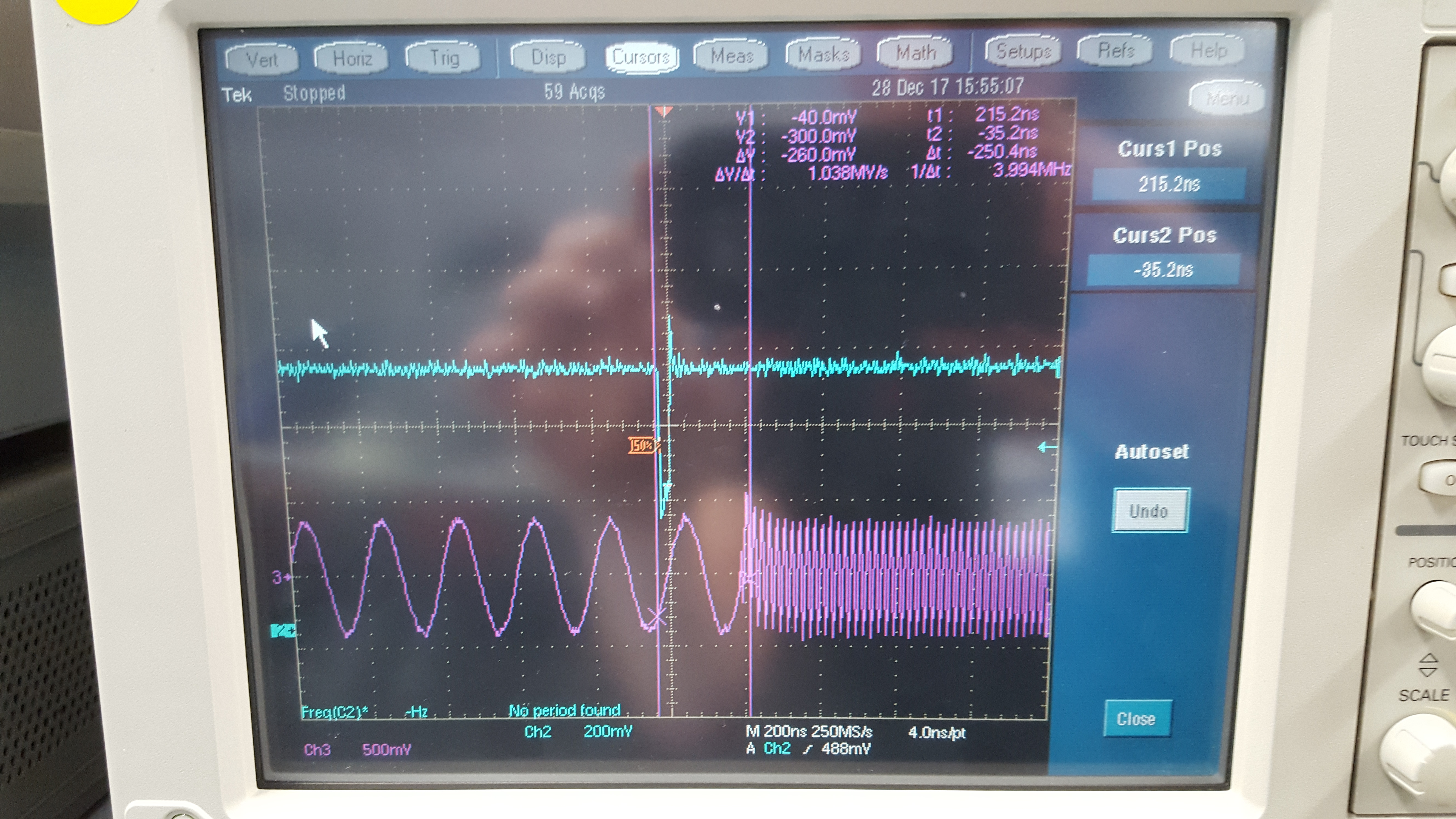The height and width of the screenshot is (819, 1456).
Task: Click the 59 Acqs counter
Action: 574,92
